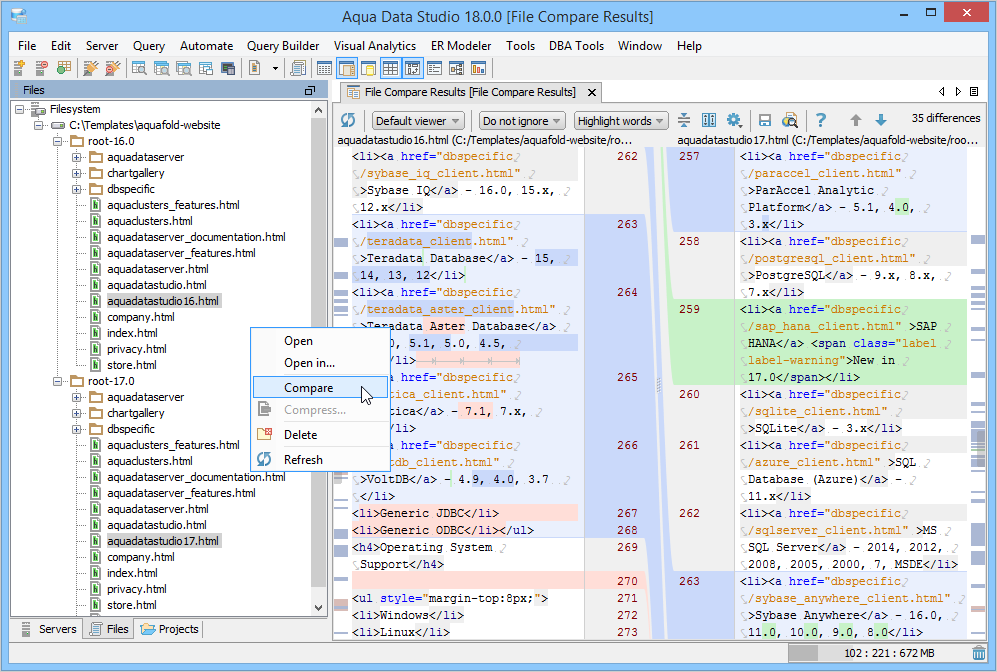Open the Query Builder menu
997x672 pixels.
pyautogui.click(x=283, y=46)
